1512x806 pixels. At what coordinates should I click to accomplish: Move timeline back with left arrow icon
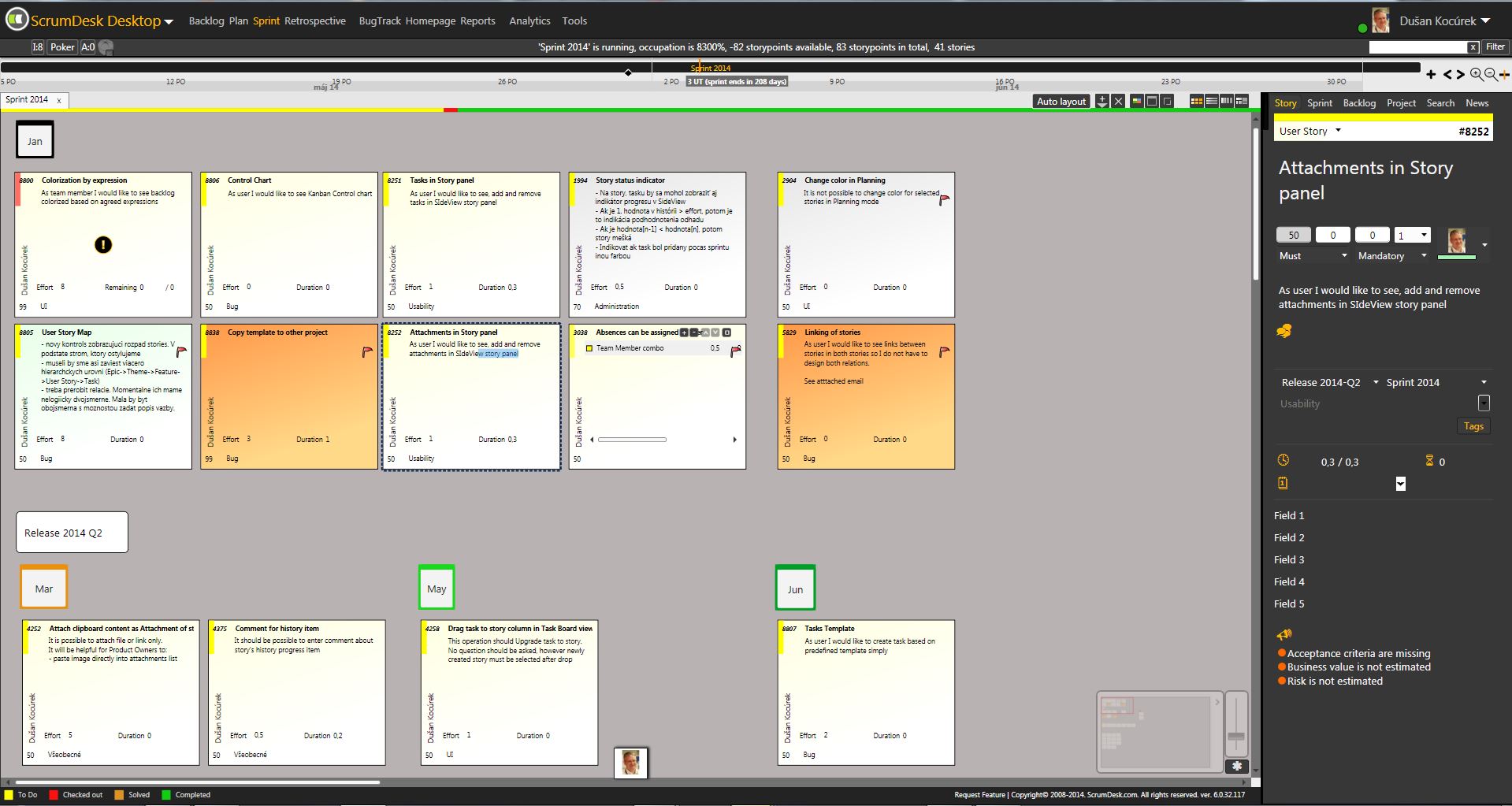1447,74
